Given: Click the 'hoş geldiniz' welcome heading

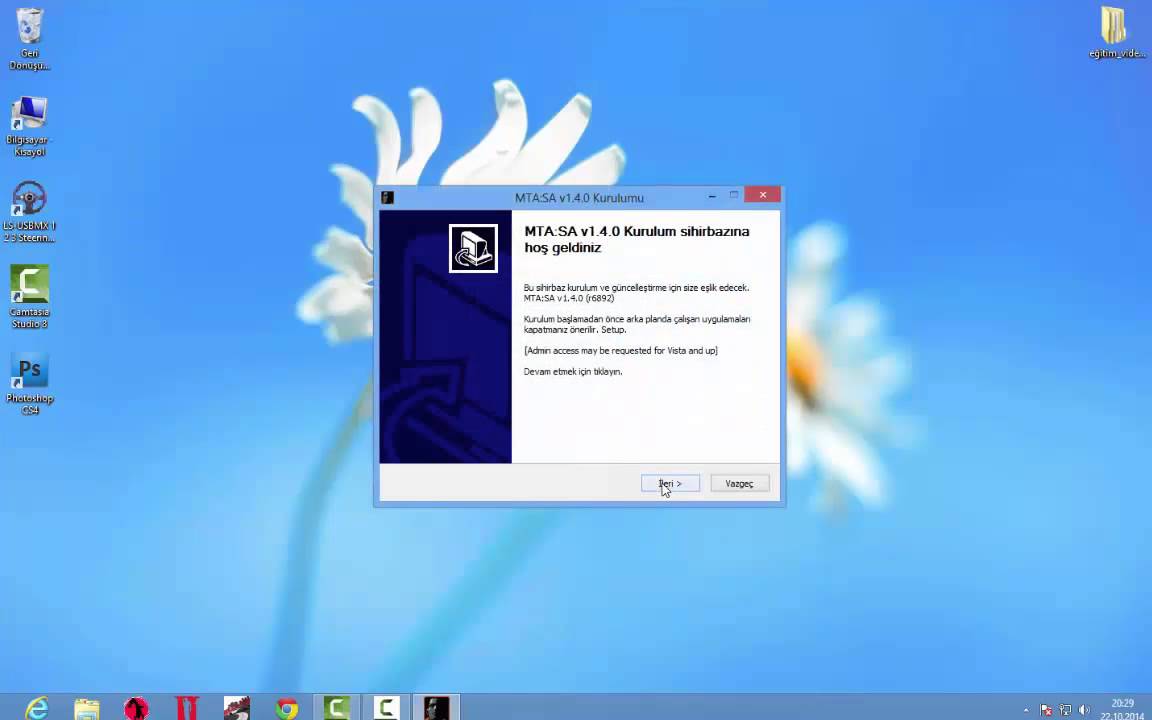Looking at the screenshot, I should [563, 248].
